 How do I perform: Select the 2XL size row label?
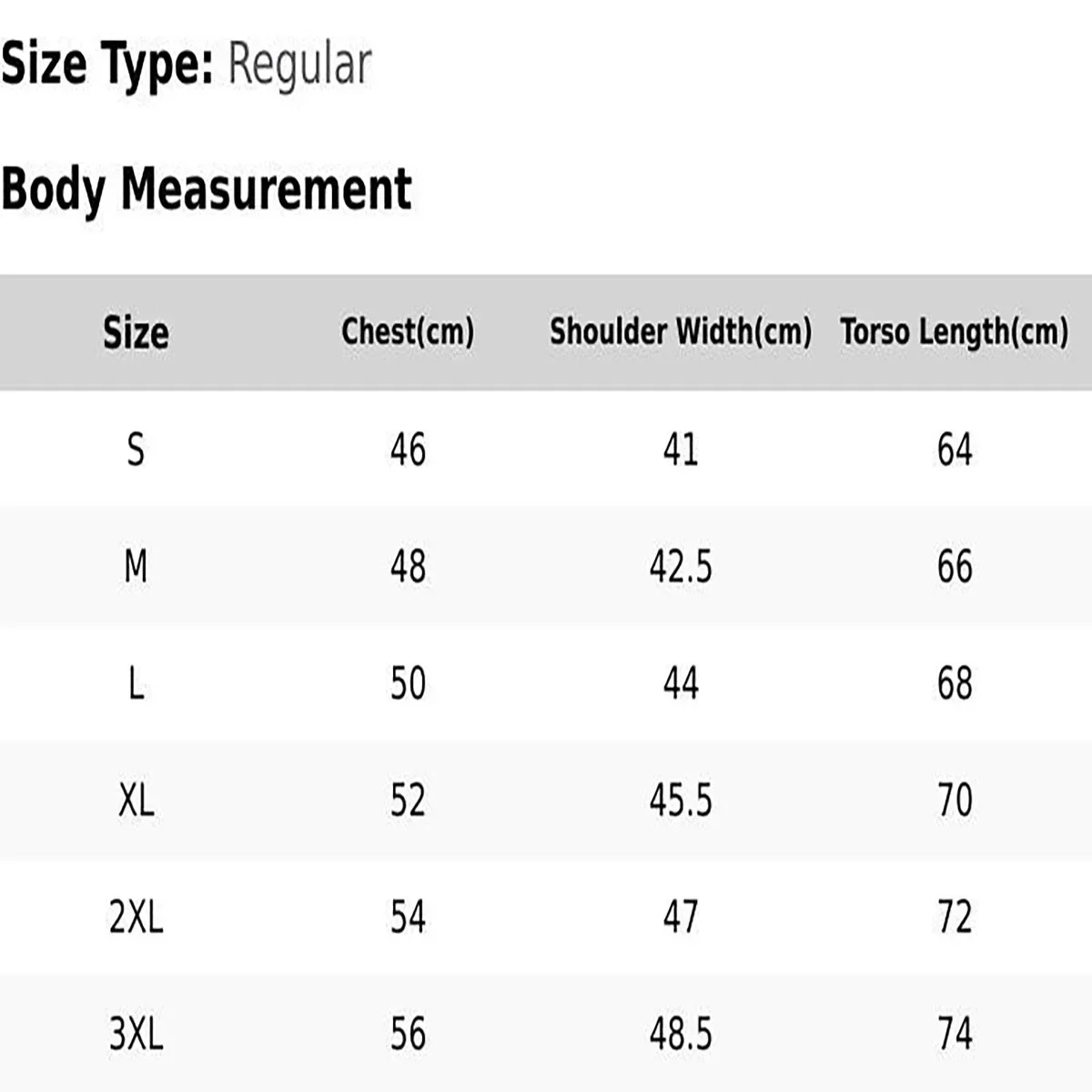click(136, 916)
